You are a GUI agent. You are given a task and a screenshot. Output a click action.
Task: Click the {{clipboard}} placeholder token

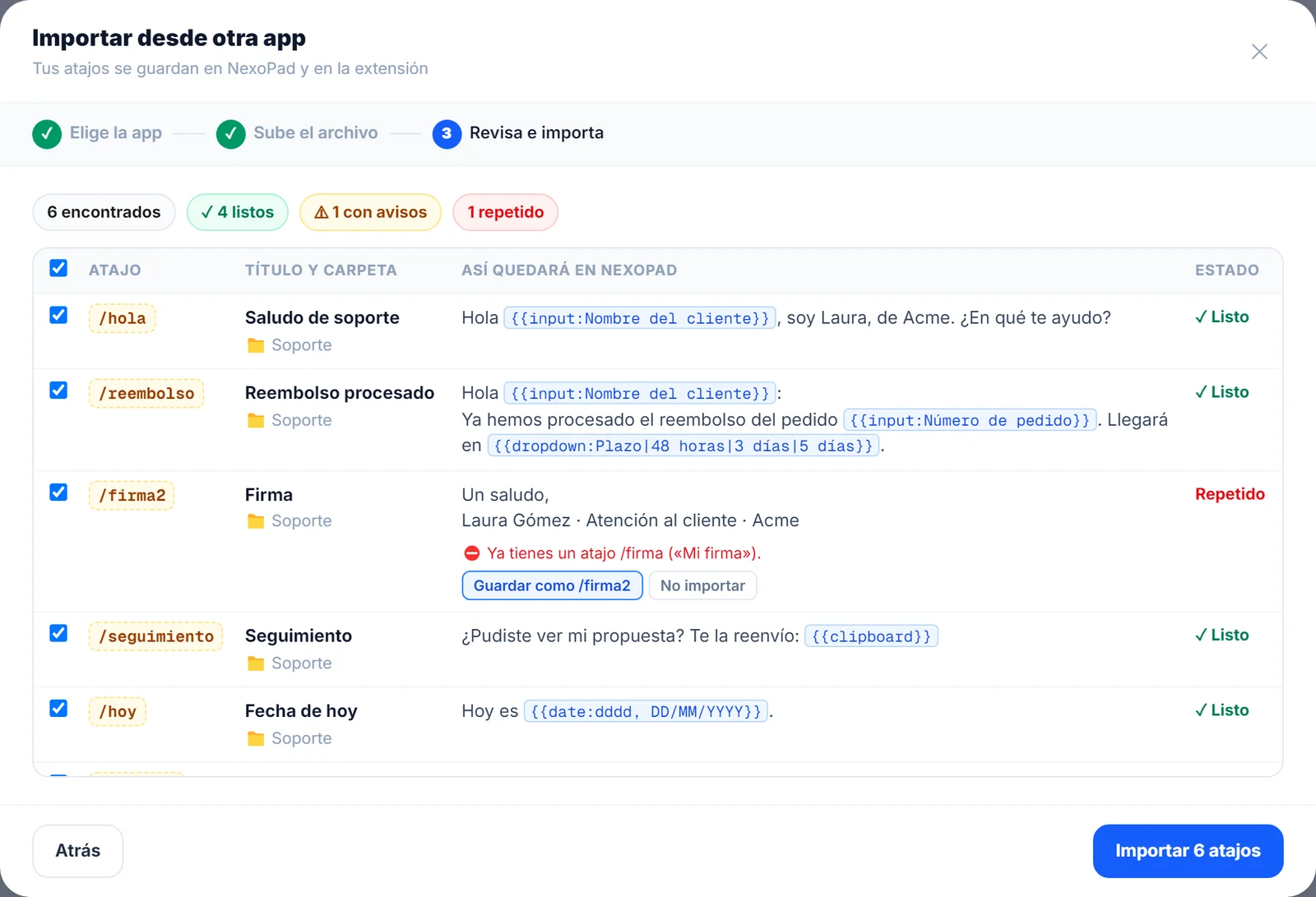click(871, 636)
